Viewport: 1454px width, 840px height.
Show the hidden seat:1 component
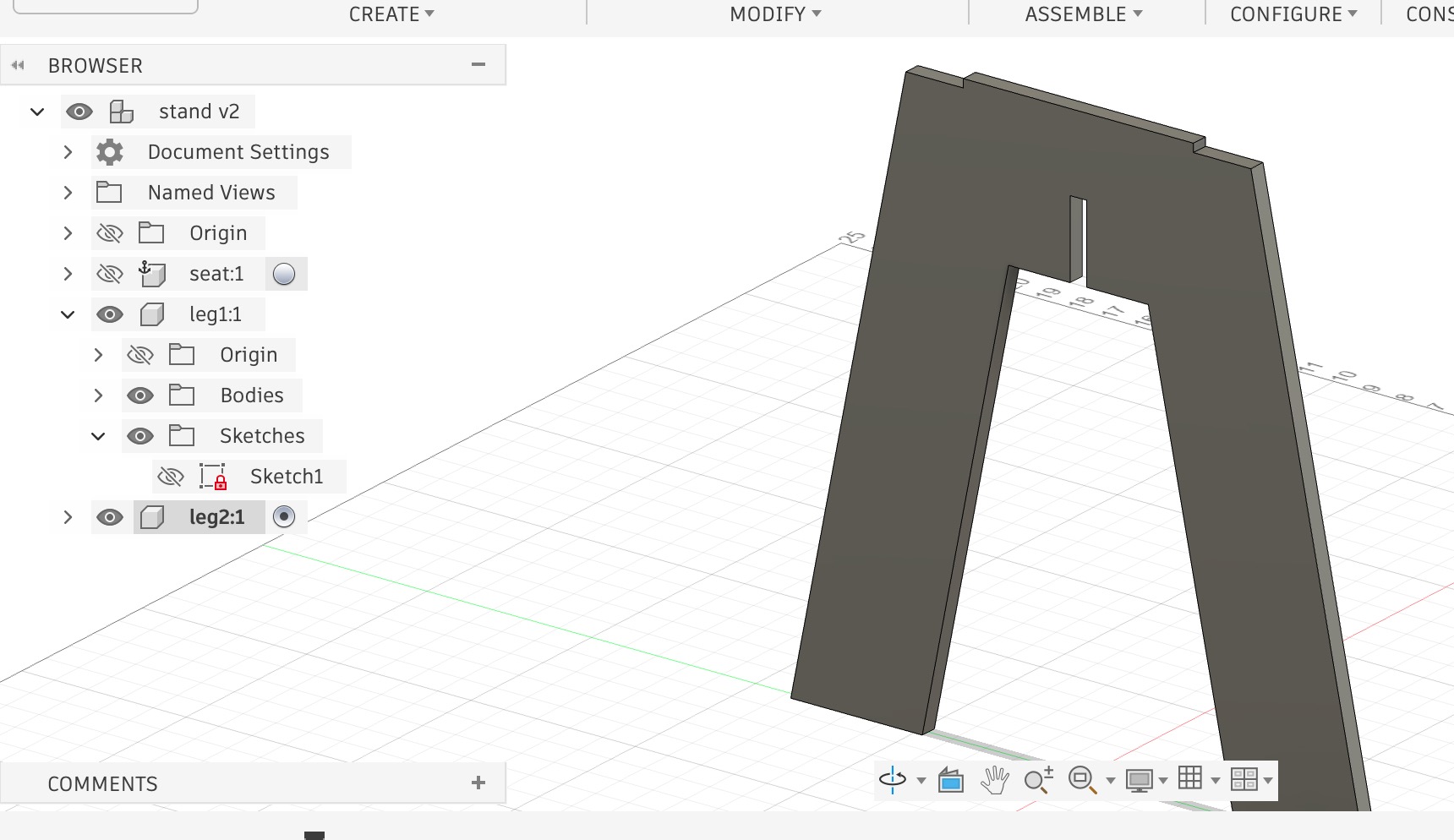point(110,274)
